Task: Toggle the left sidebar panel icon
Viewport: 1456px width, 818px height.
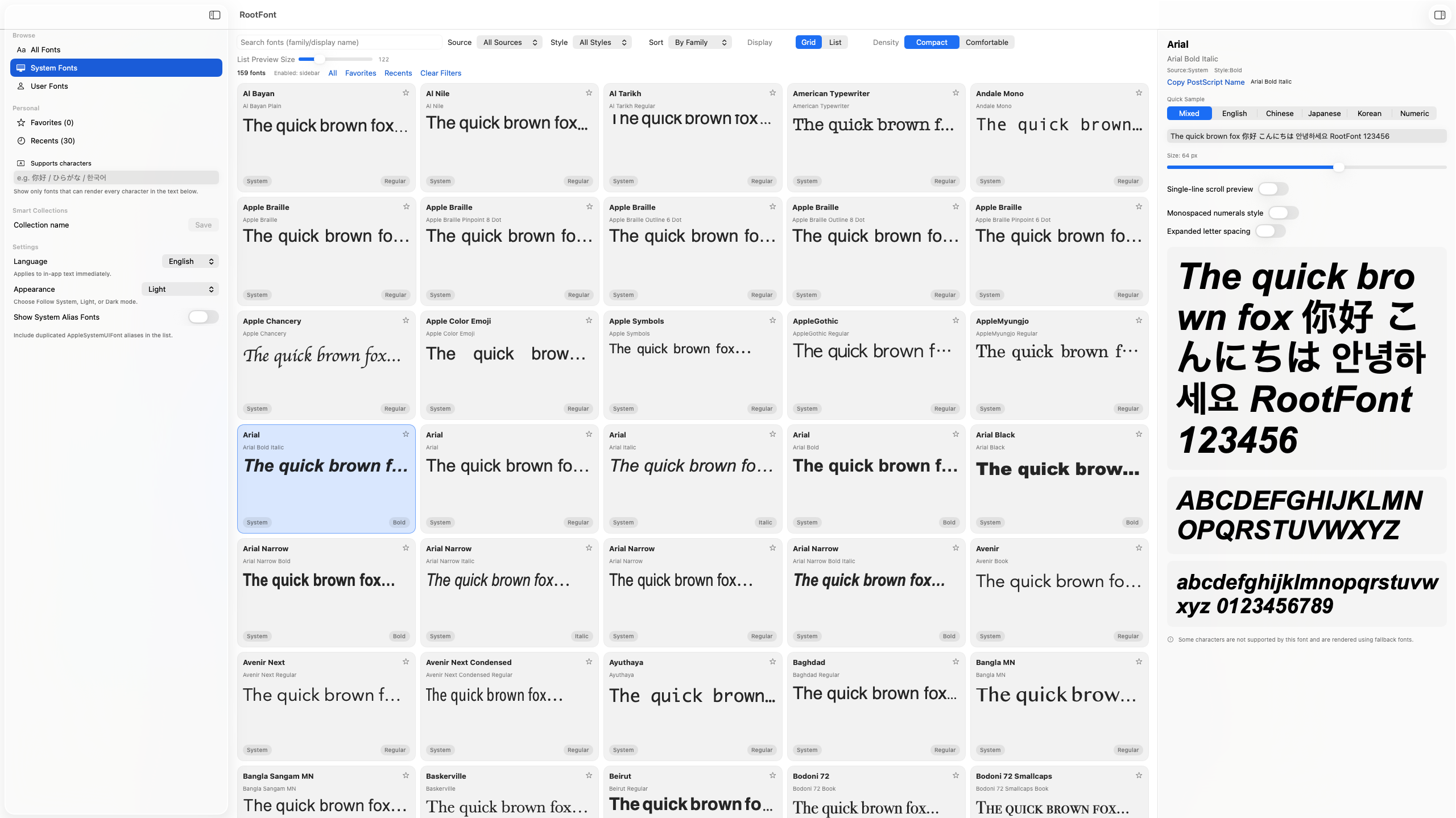Action: coord(214,15)
